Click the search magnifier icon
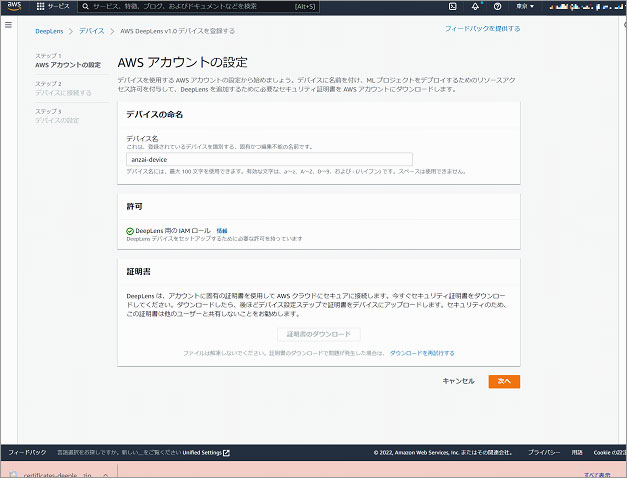This screenshot has width=627, height=478. pos(85,6)
